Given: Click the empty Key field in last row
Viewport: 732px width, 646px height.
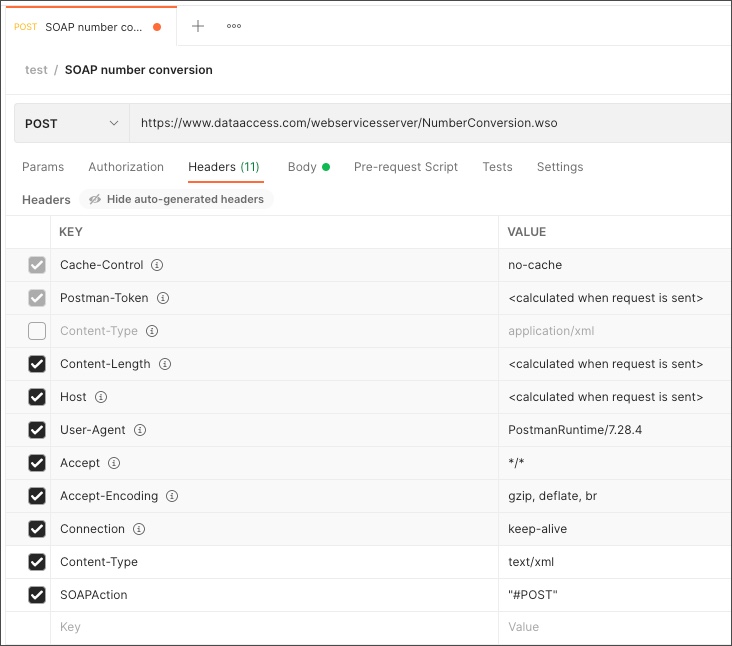Looking at the screenshot, I should click(x=270, y=627).
